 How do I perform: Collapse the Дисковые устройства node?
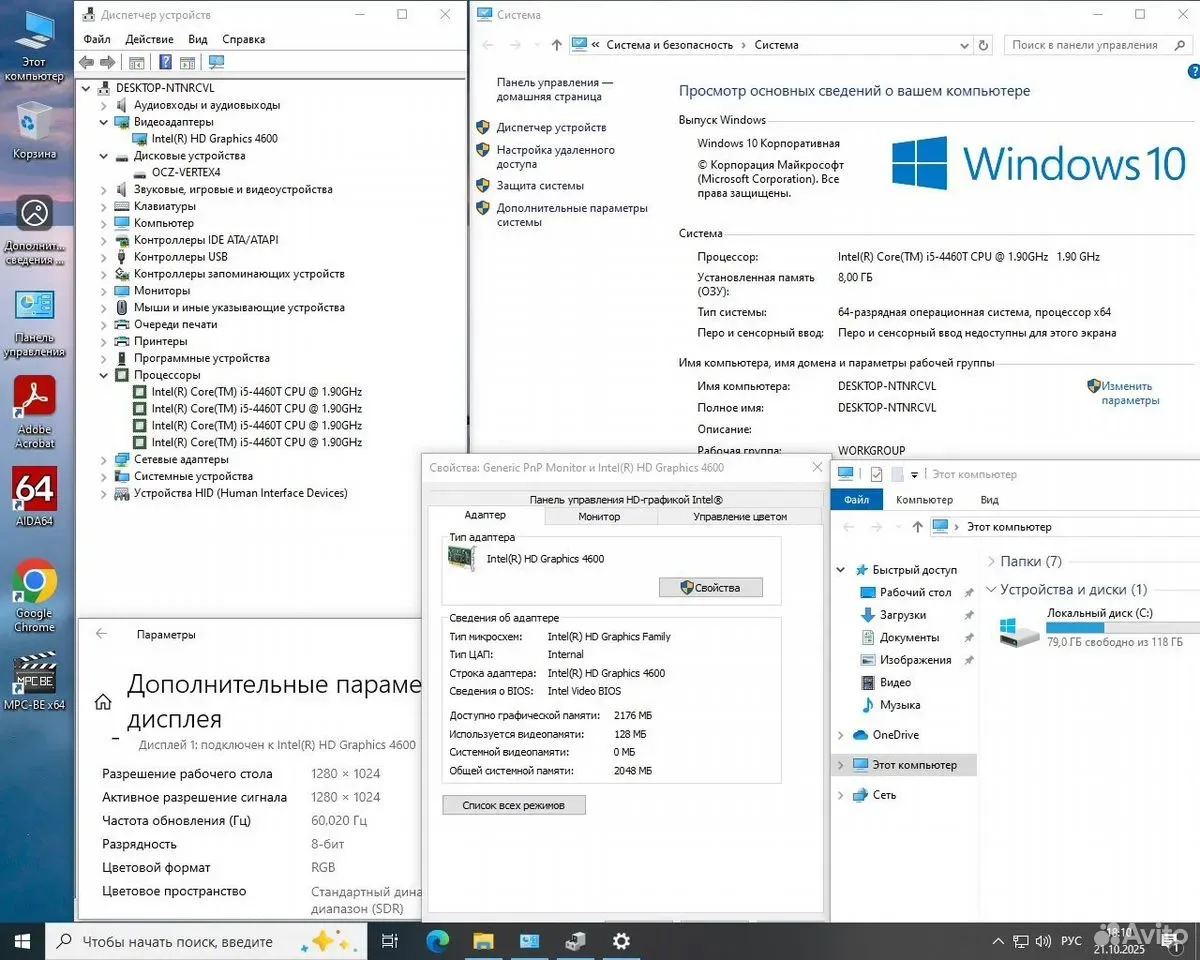tap(103, 156)
